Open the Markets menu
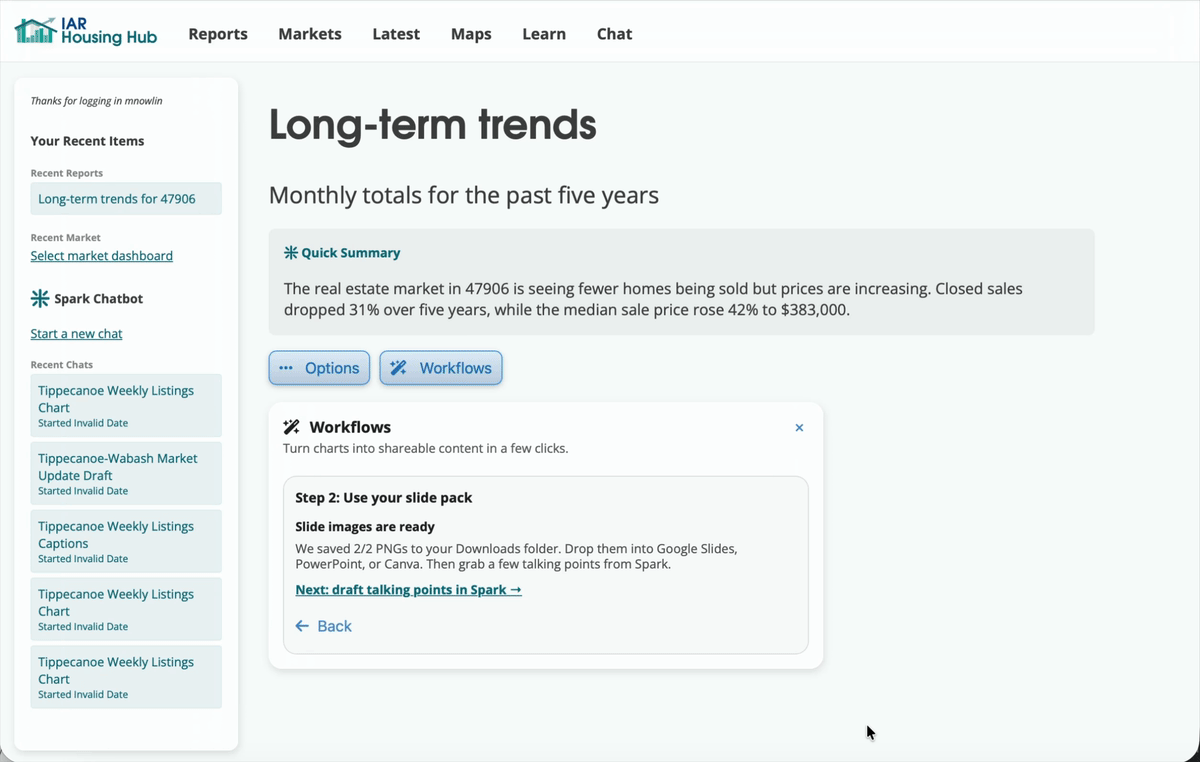Viewport: 1200px width, 762px height. (310, 34)
